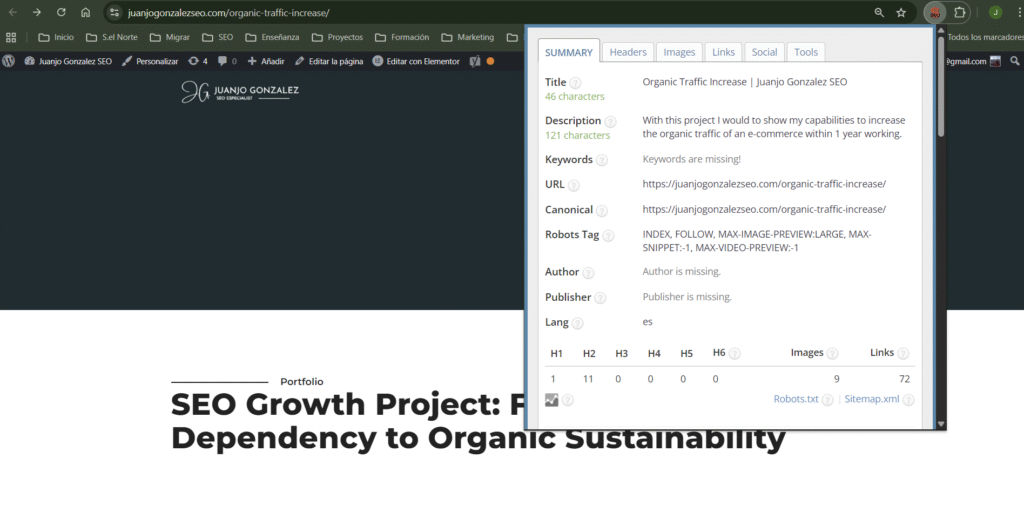Switch to the Headers tab

pyautogui.click(x=628, y=52)
